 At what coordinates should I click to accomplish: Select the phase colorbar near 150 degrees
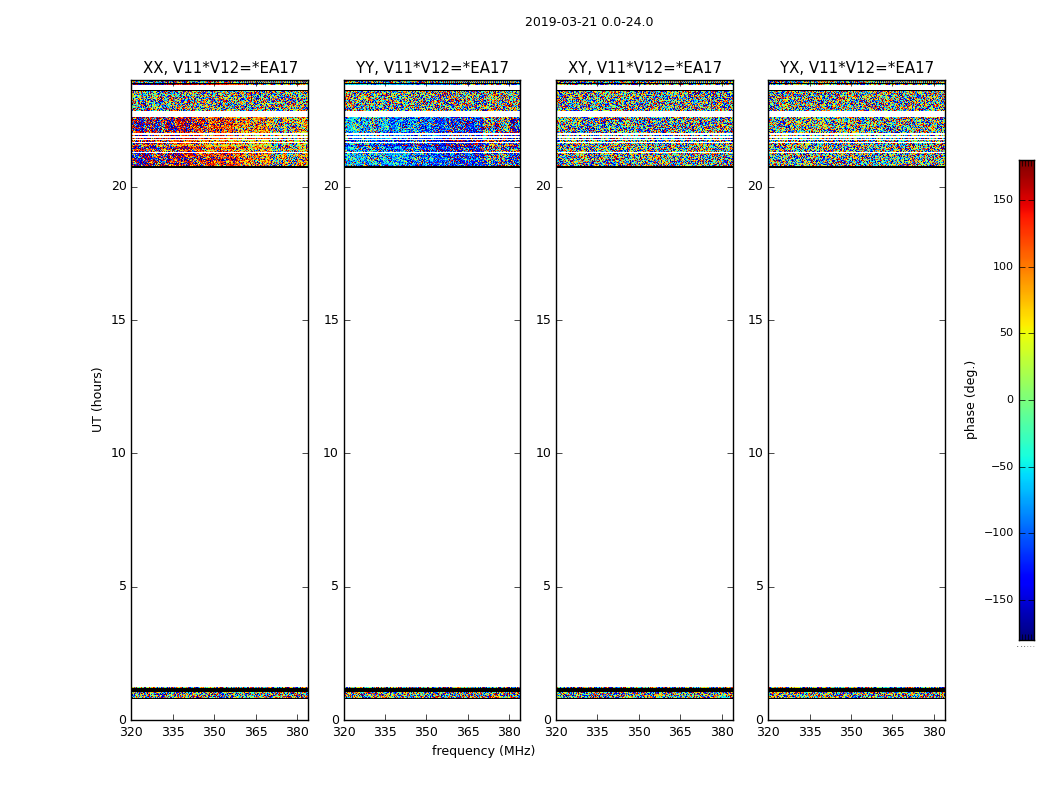click(1027, 200)
